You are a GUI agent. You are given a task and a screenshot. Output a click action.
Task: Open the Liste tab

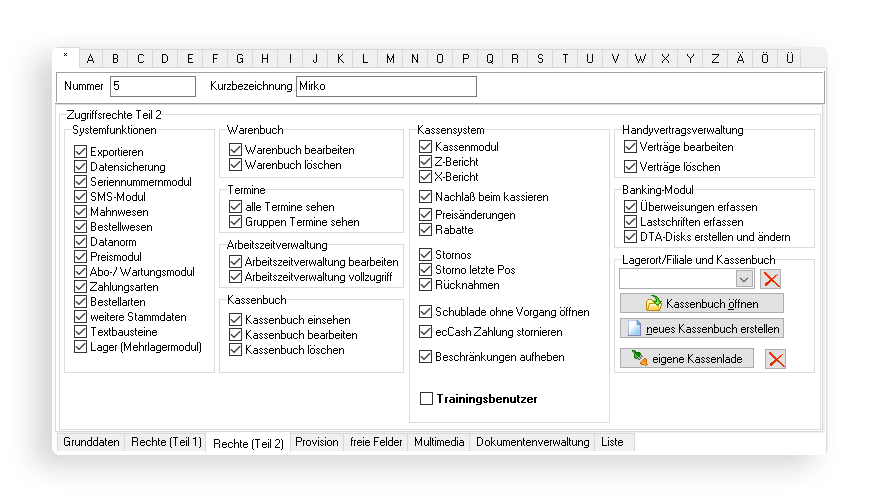coord(612,442)
